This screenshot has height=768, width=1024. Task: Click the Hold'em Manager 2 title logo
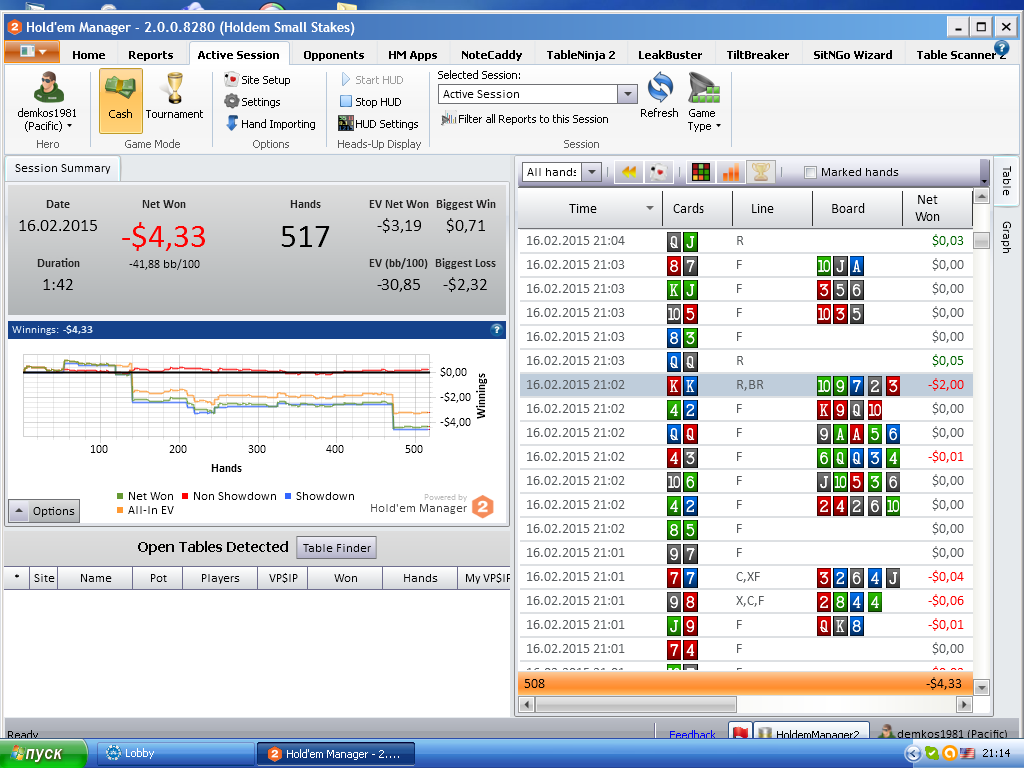14,27
